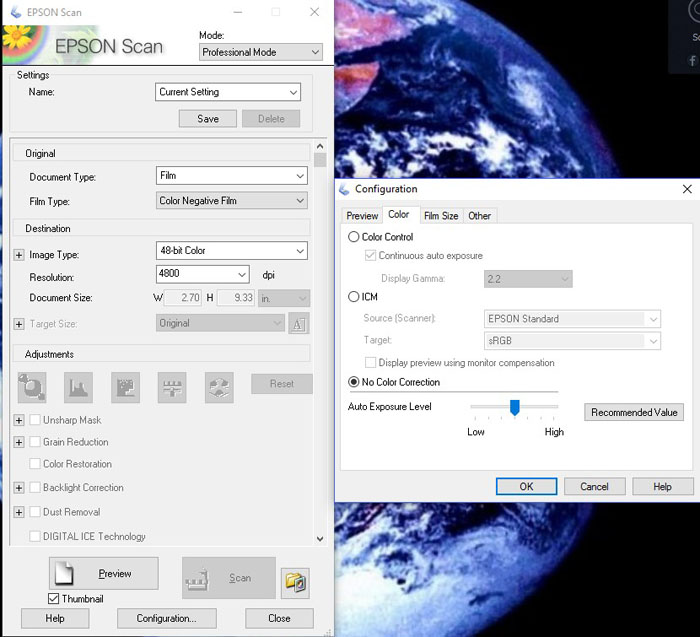Open the Image Type dropdown
Screen dimensions: 700x637
point(232,250)
